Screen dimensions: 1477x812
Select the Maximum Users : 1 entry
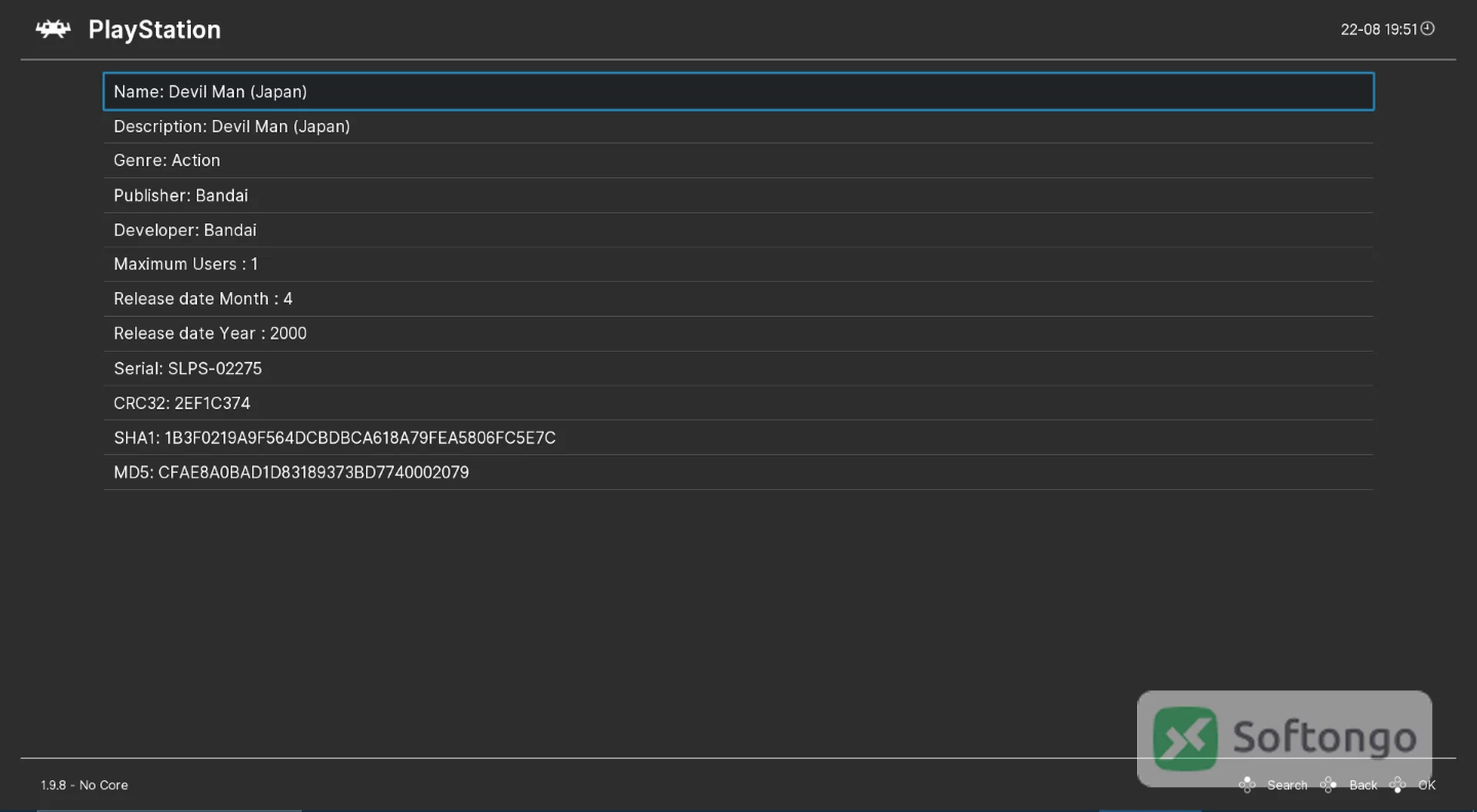738,265
